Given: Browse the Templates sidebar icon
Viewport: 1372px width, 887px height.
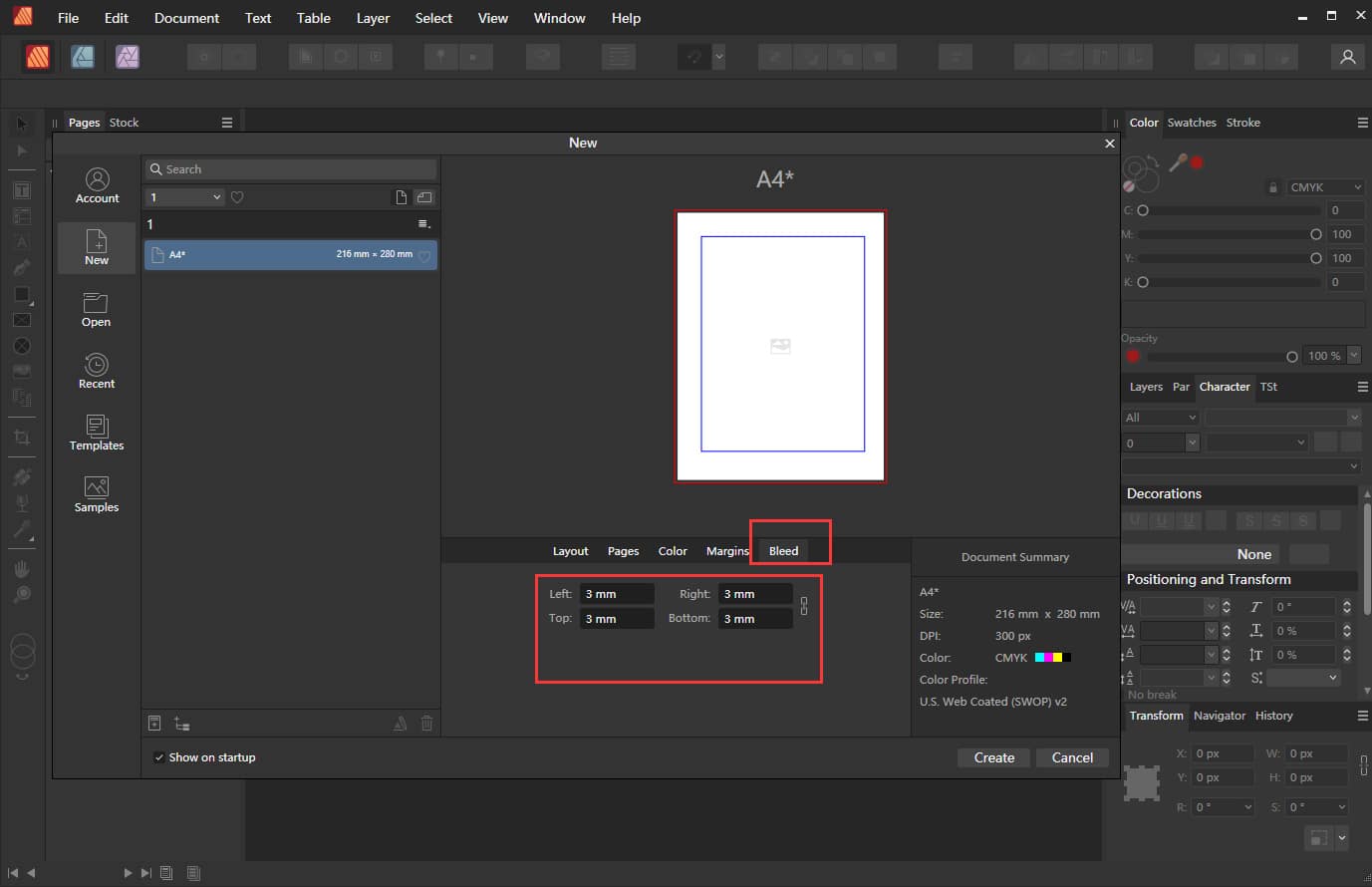Looking at the screenshot, I should click(97, 434).
